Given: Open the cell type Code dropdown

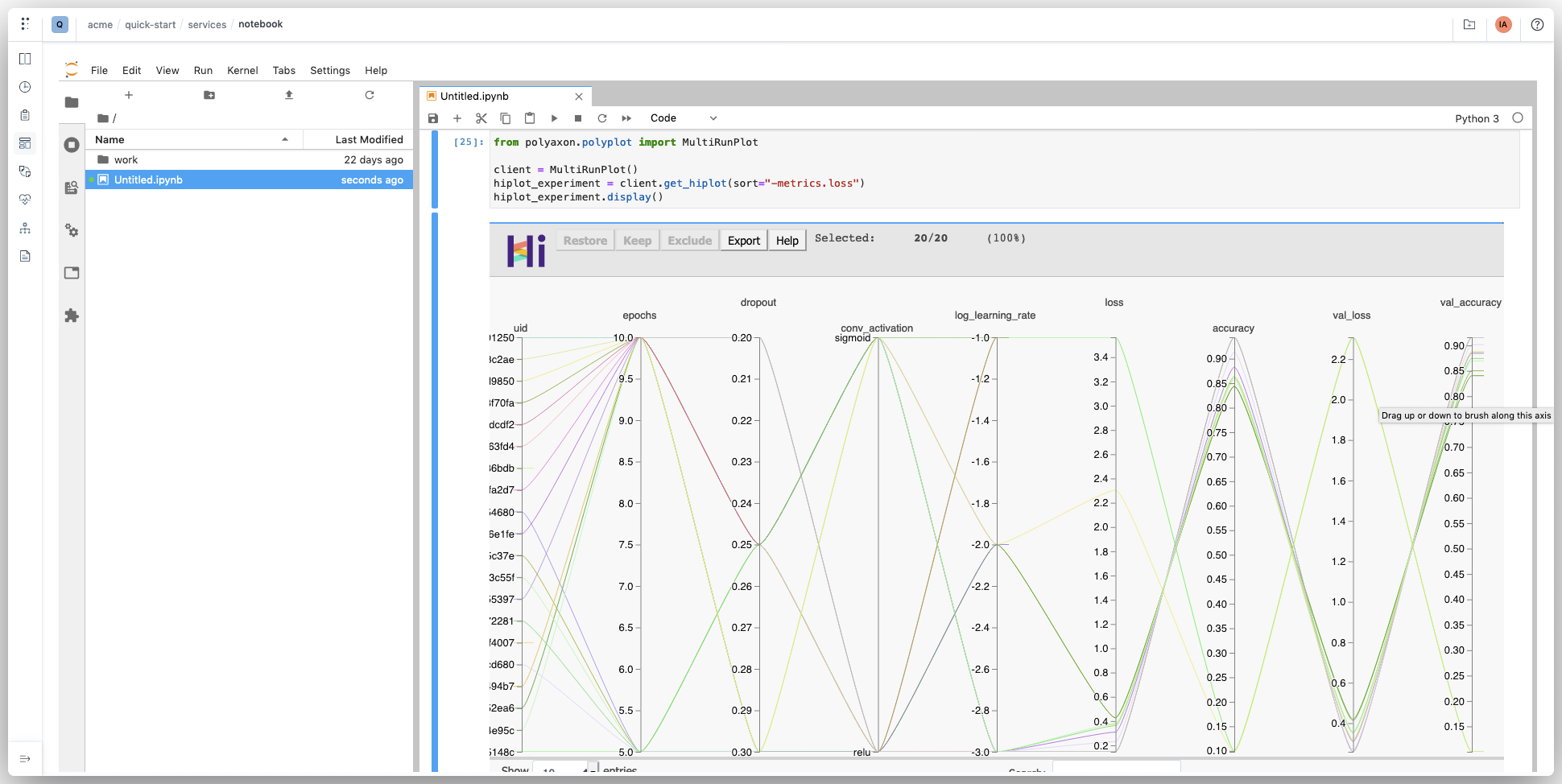Looking at the screenshot, I should point(683,118).
